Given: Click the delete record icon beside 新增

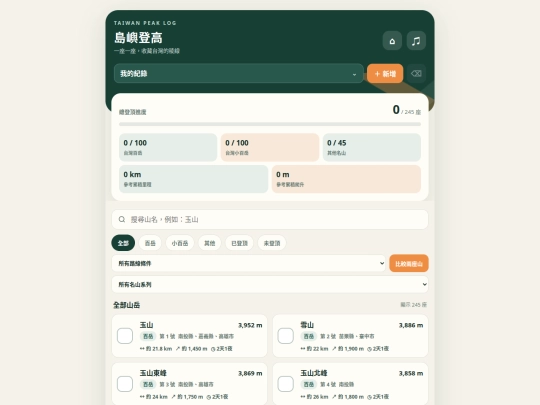Looking at the screenshot, I should 416,73.
